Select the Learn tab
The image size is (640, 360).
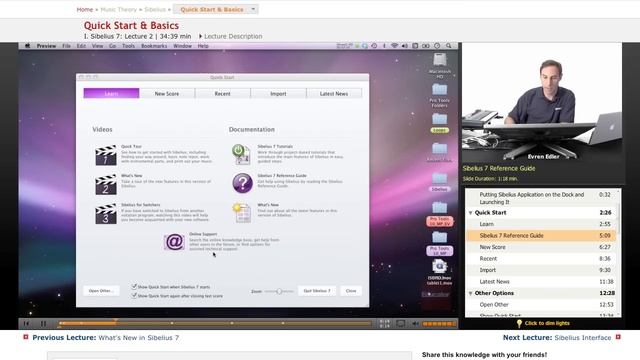point(111,93)
